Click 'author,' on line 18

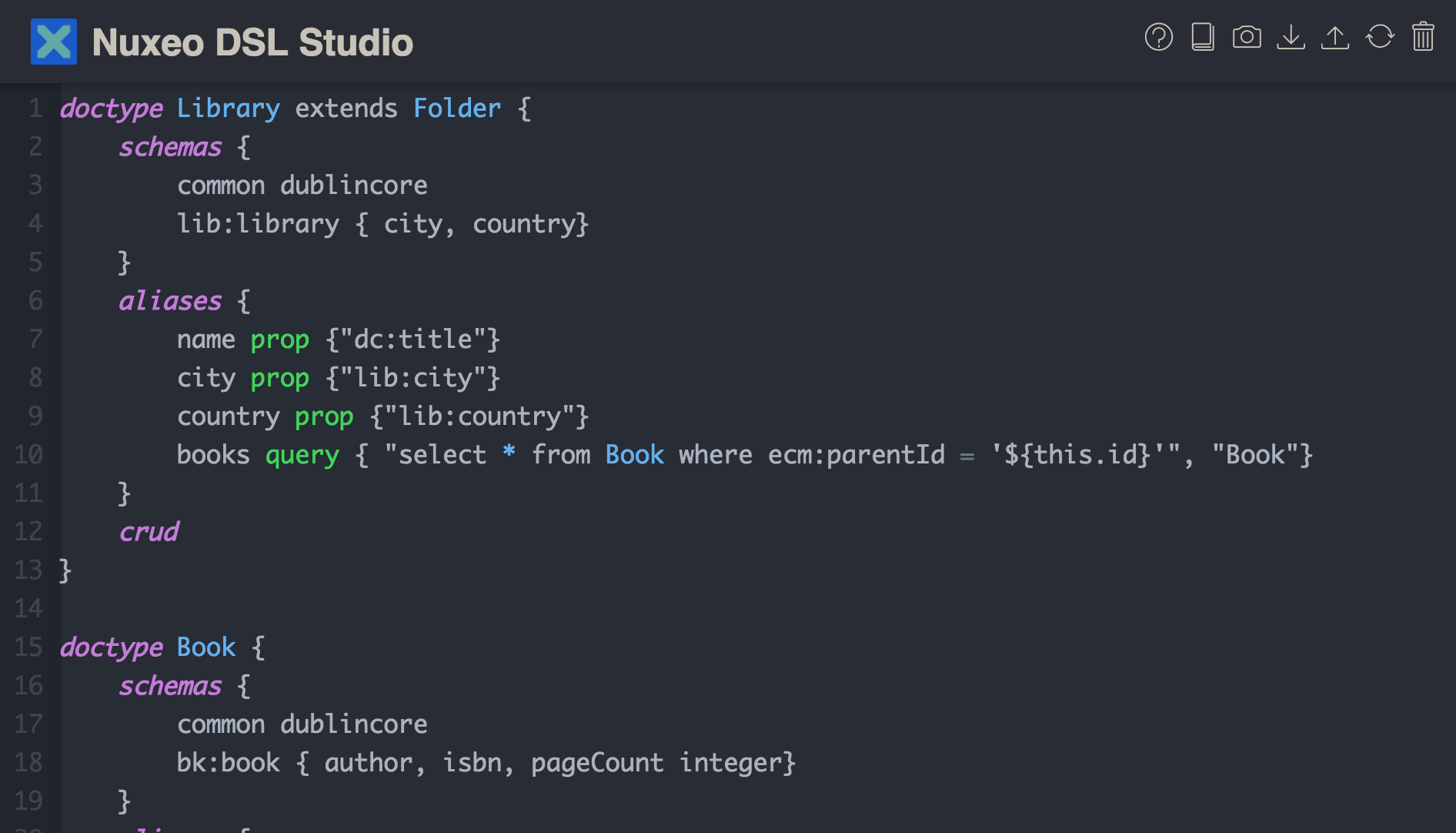click(x=376, y=763)
